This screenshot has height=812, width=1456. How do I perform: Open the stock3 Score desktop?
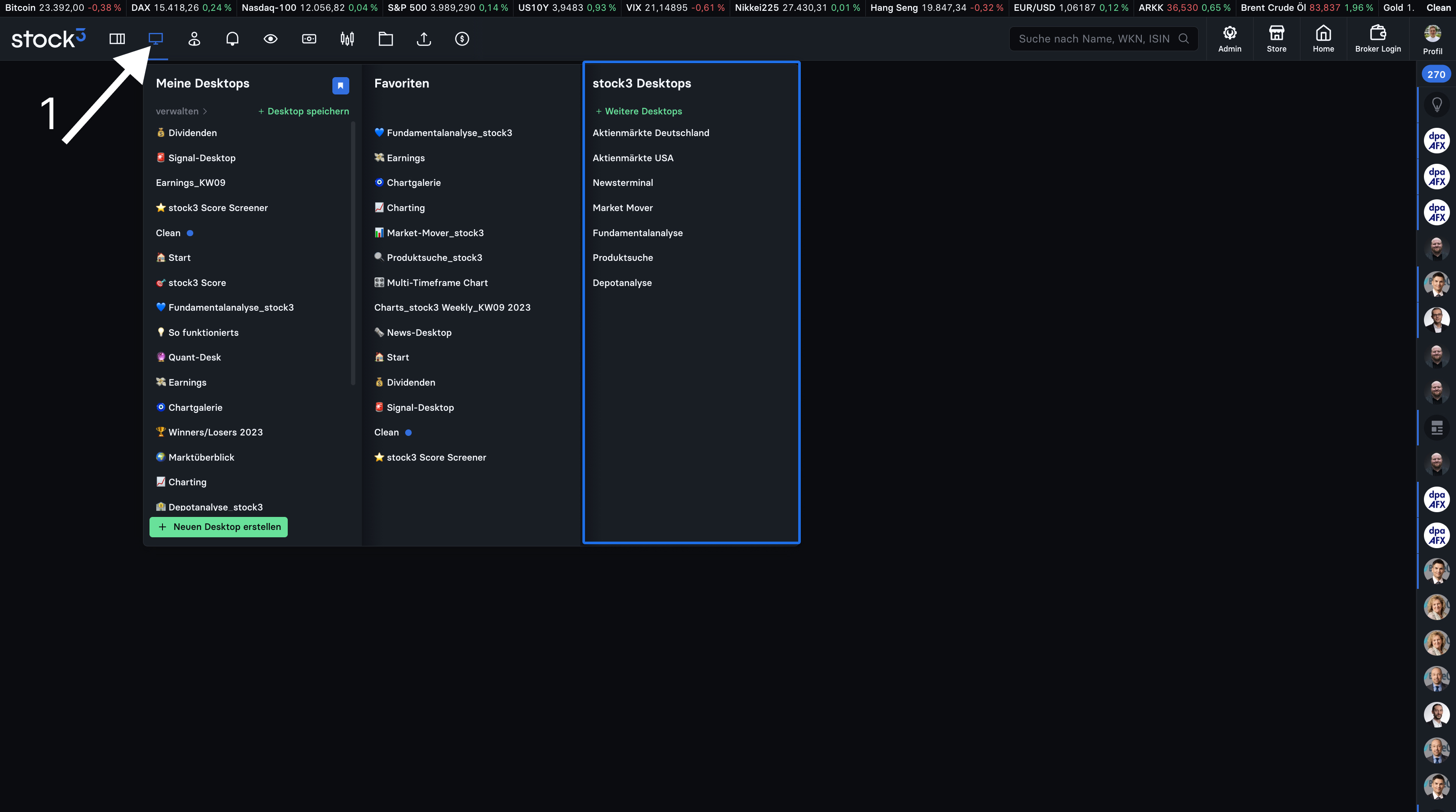(191, 283)
